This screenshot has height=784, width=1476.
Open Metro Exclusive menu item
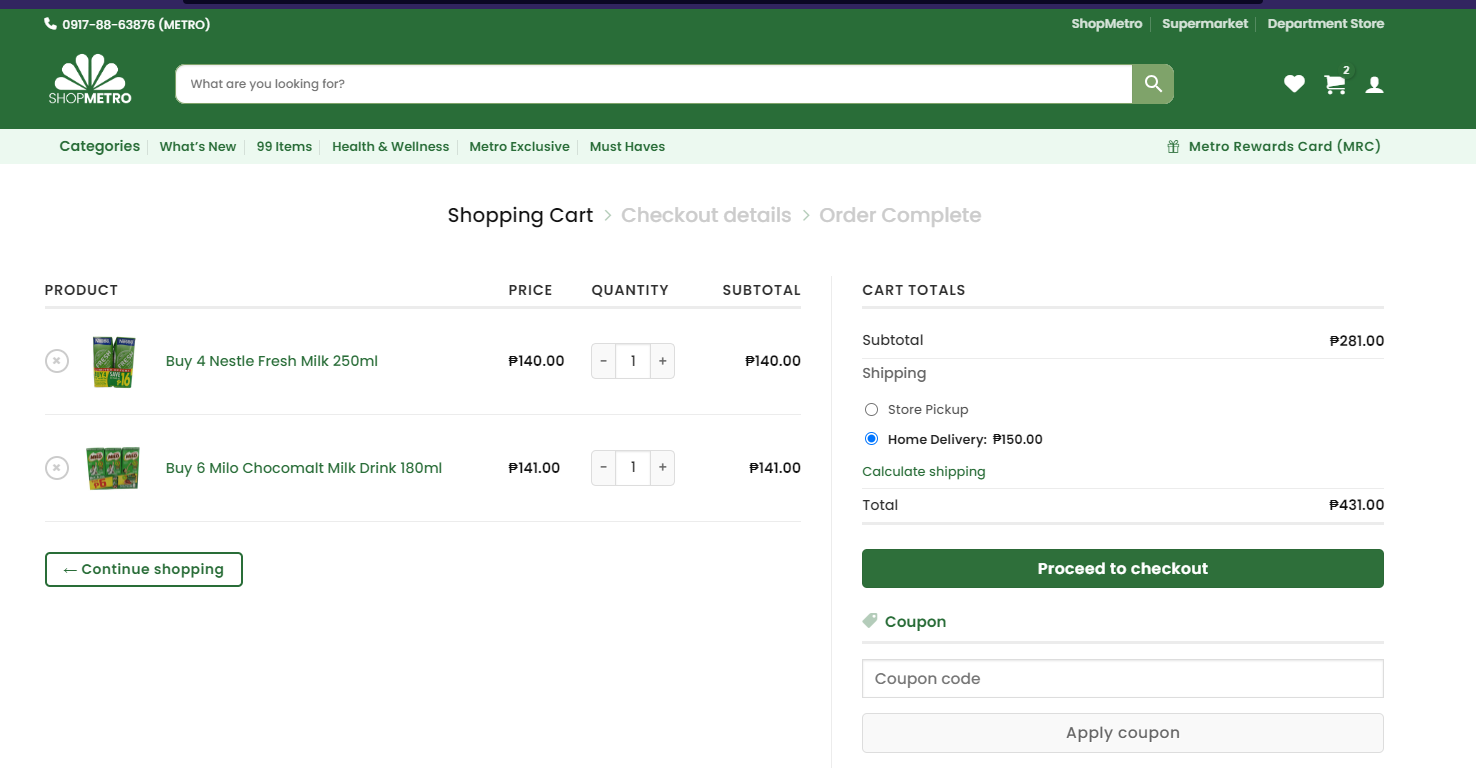click(x=519, y=146)
